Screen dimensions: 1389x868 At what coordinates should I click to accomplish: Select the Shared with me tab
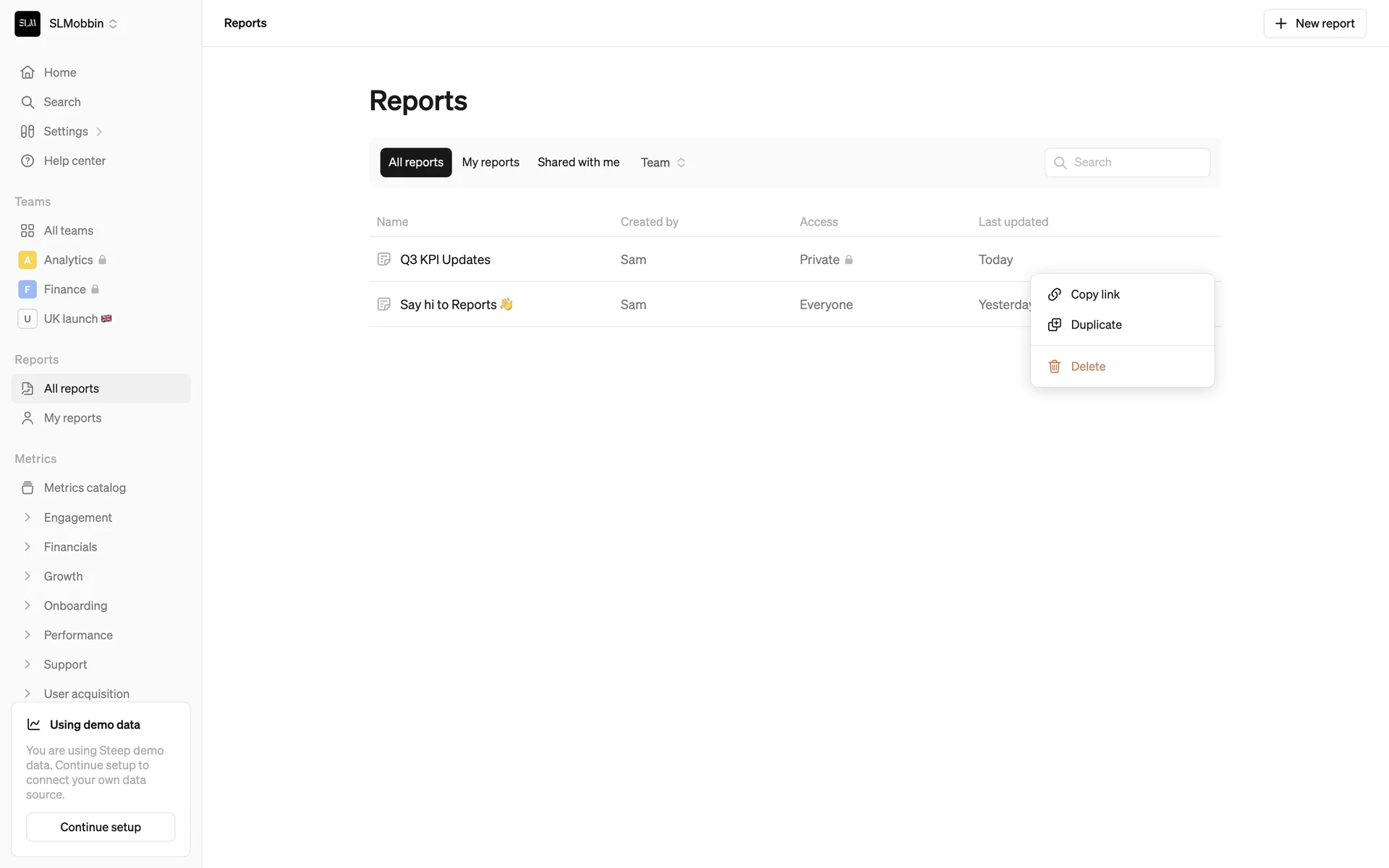pos(578,162)
